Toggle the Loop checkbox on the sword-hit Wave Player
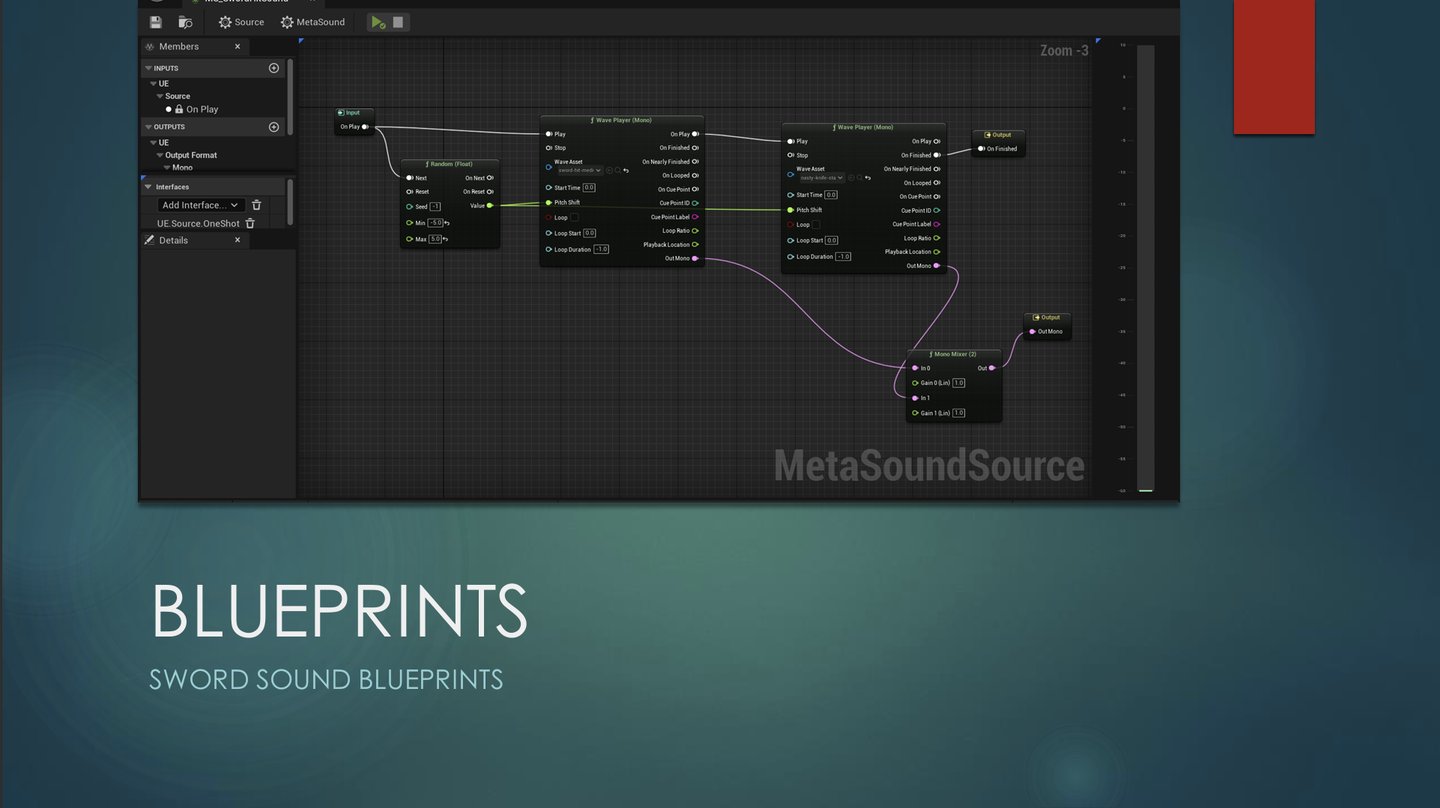 coord(574,217)
